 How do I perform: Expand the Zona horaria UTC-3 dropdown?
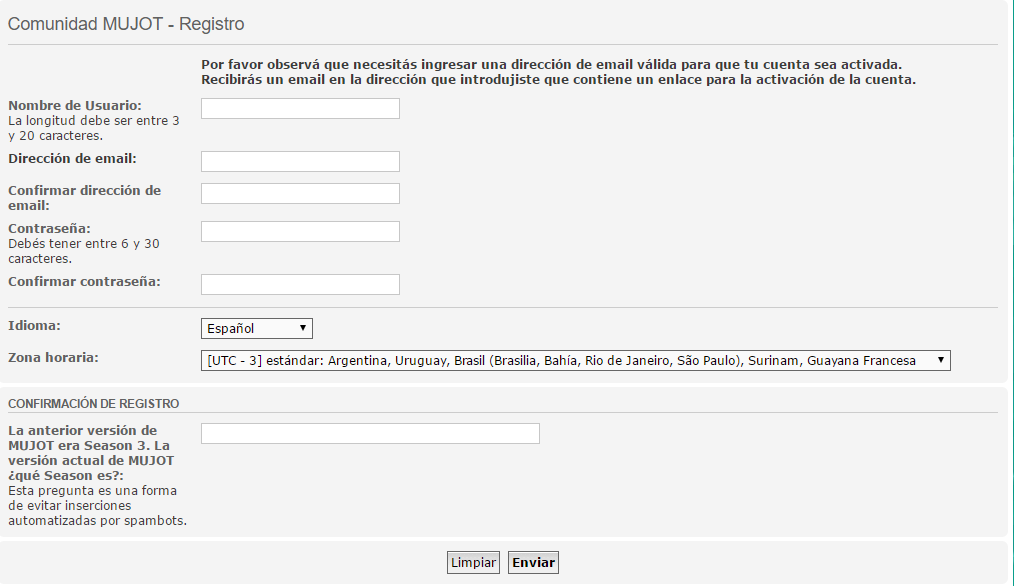point(575,361)
